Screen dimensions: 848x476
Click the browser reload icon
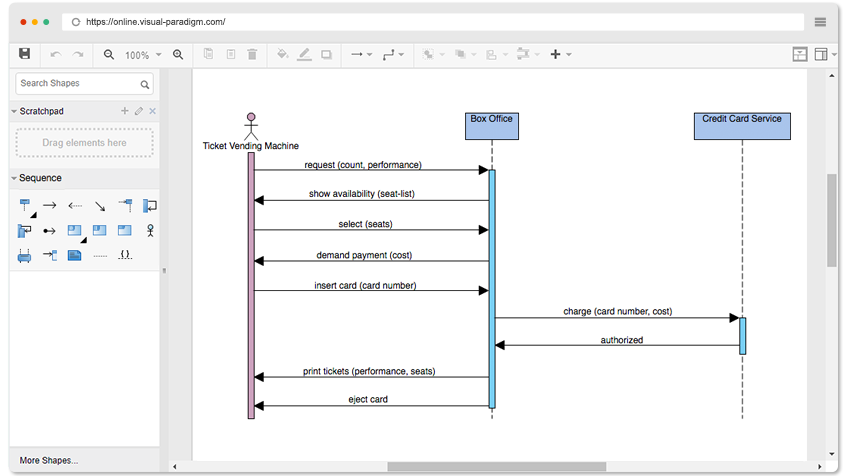(76, 22)
